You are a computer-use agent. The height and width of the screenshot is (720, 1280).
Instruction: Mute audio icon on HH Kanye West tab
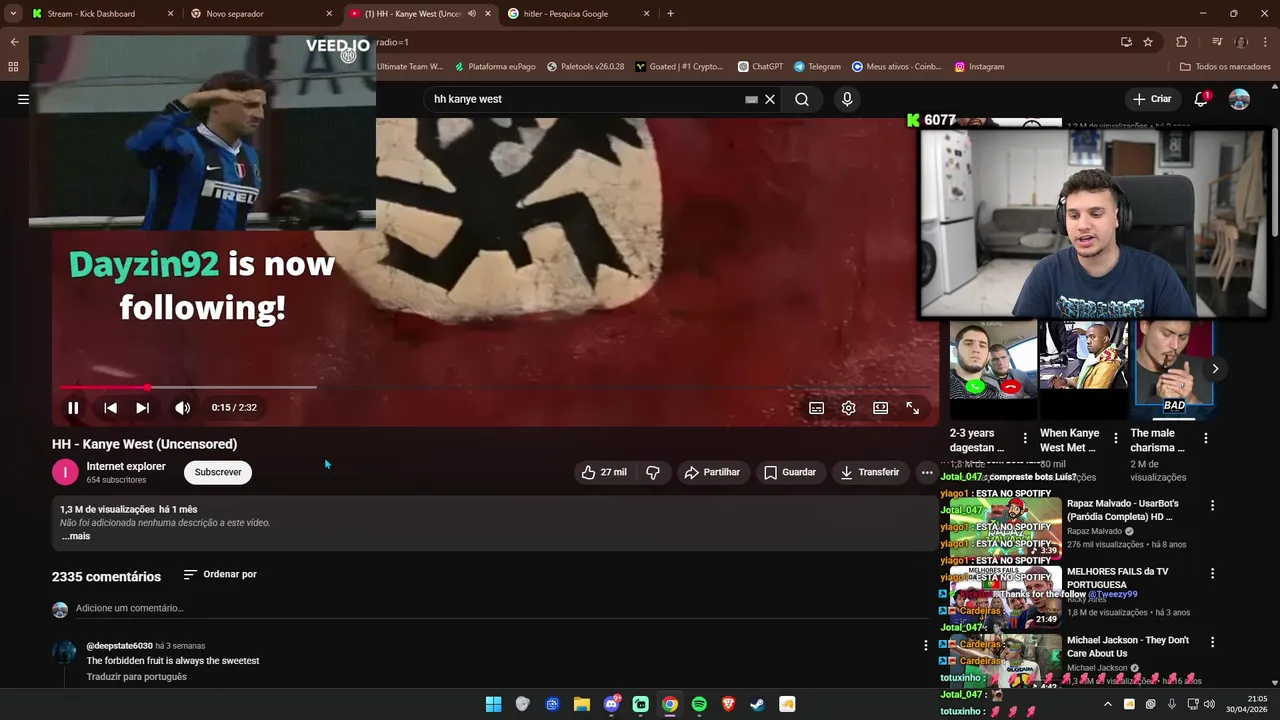click(472, 14)
